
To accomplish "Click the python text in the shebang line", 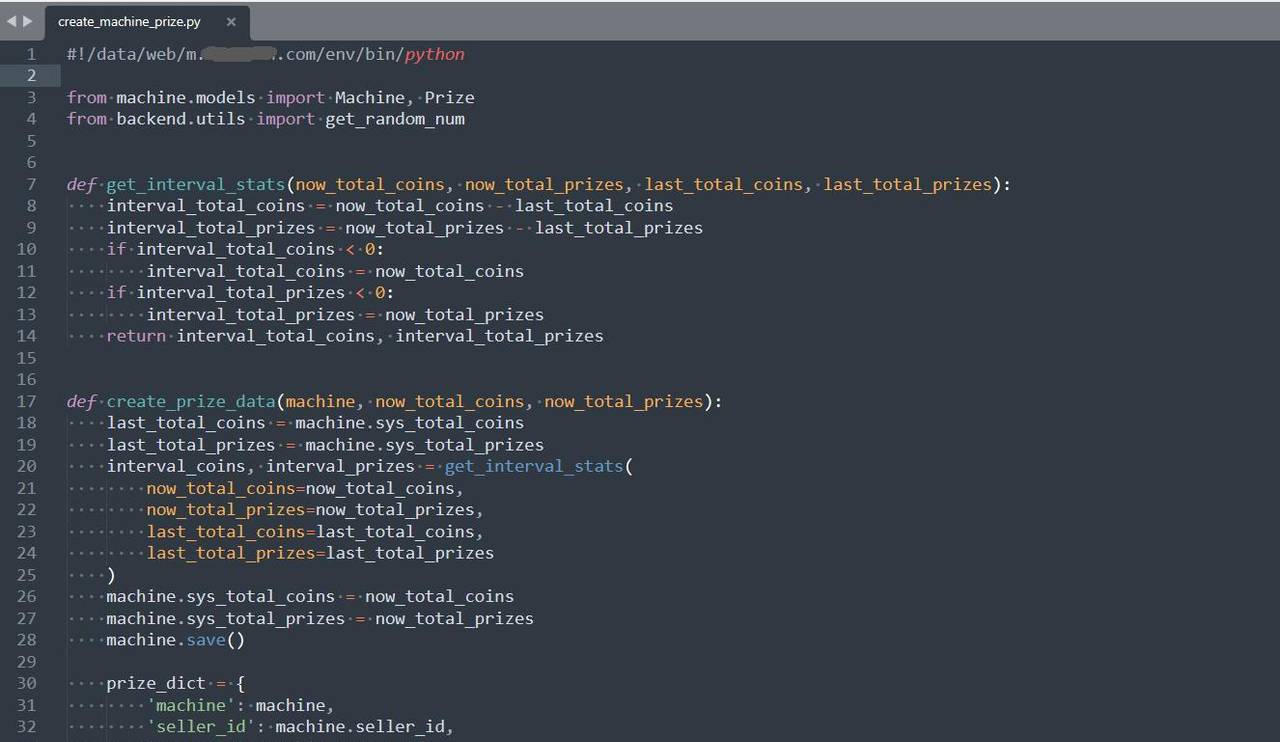I will (x=434, y=54).
